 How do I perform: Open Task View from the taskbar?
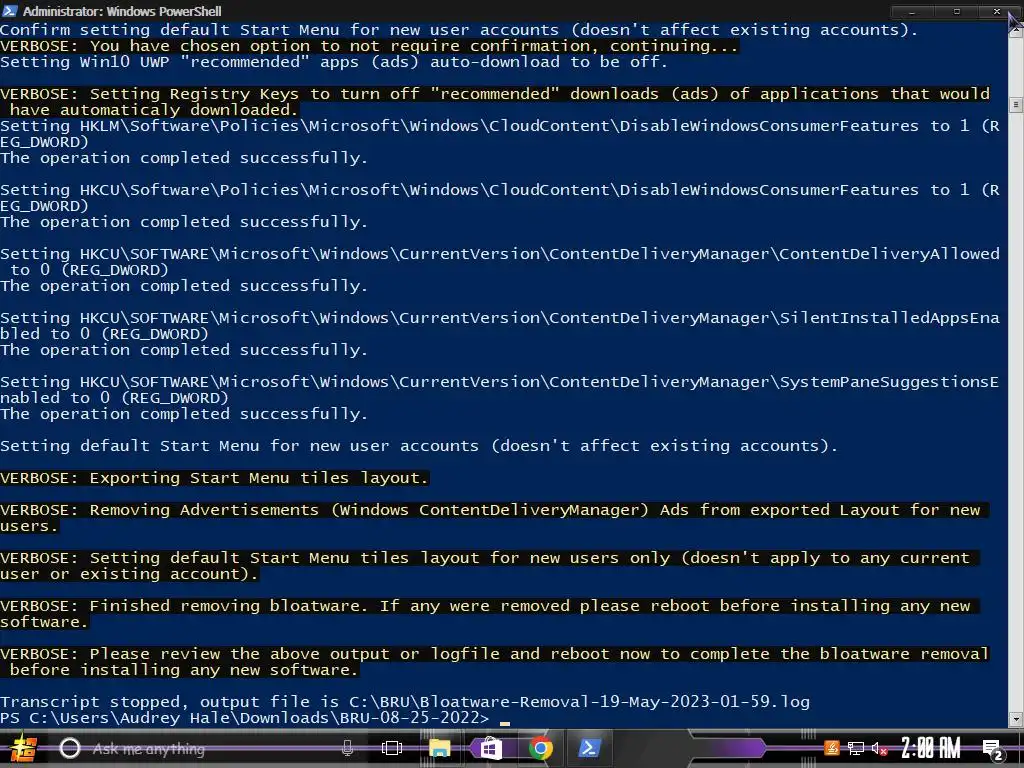coord(392,748)
